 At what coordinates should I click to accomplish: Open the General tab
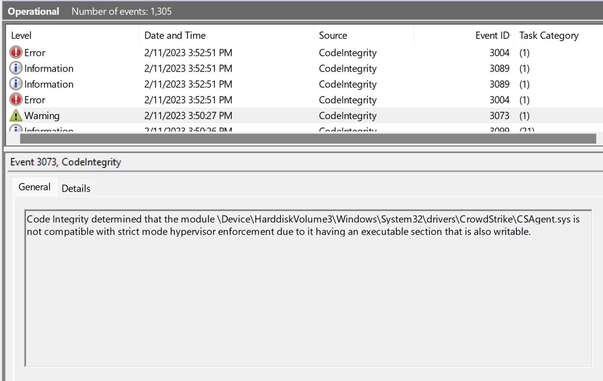coord(35,187)
